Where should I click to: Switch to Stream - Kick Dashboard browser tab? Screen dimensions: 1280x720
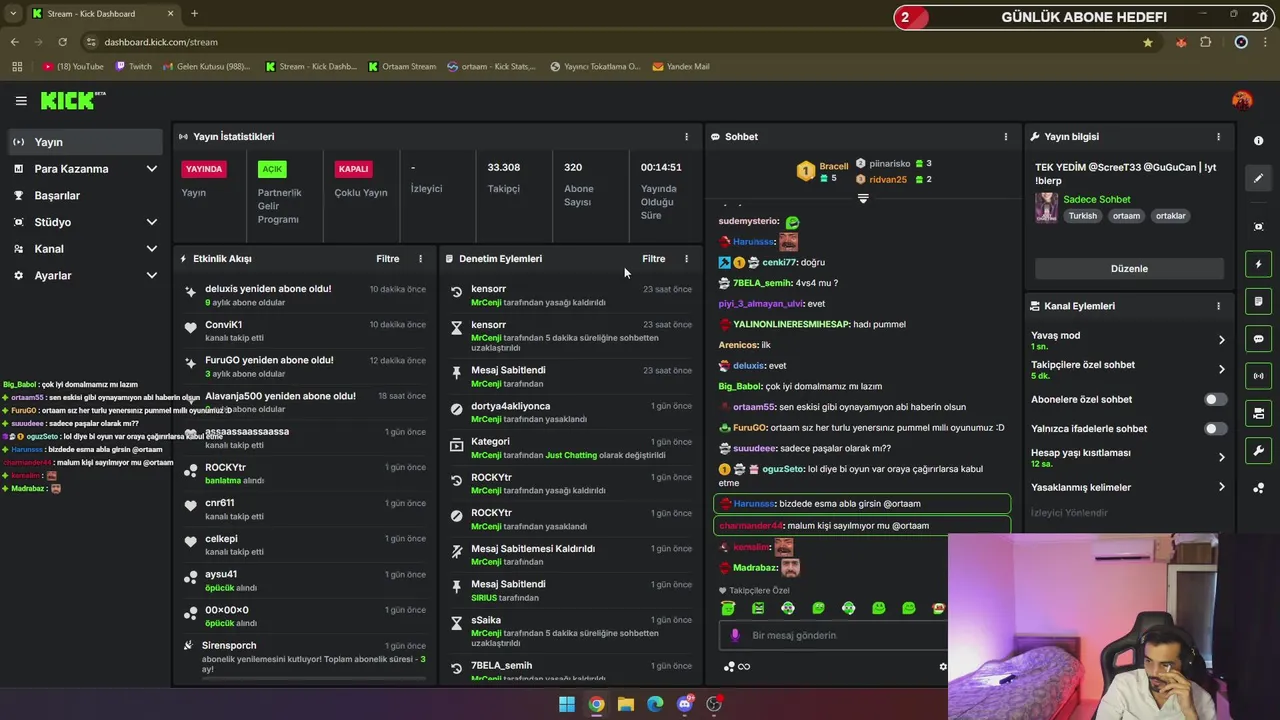click(102, 14)
